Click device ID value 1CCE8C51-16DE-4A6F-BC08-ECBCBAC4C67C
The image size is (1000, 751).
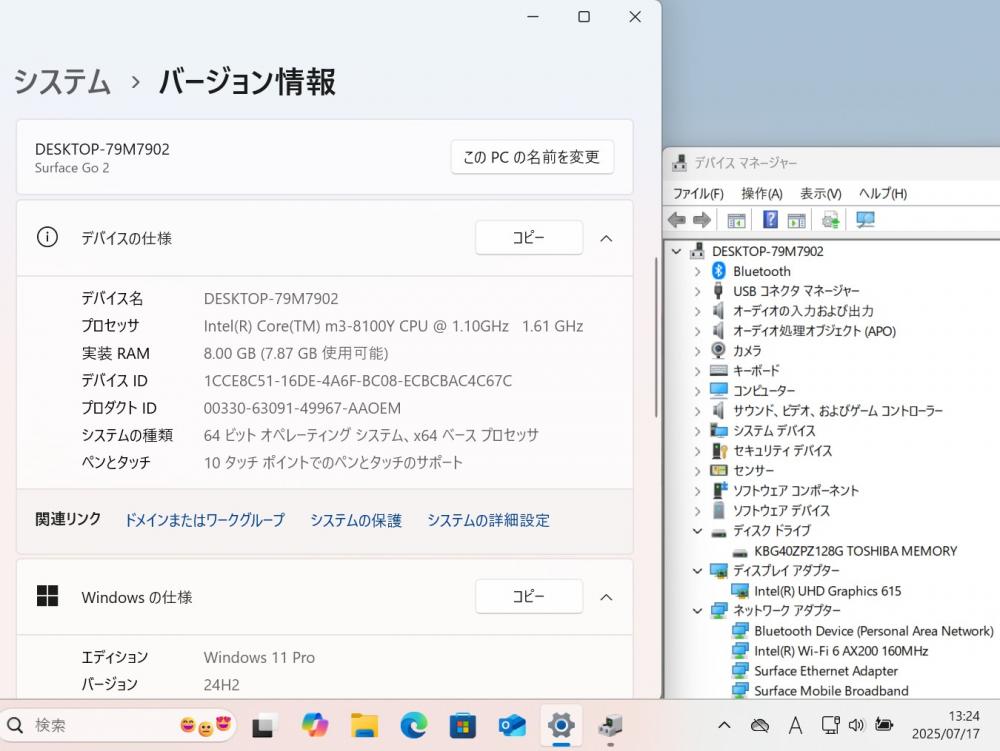pyautogui.click(x=358, y=381)
